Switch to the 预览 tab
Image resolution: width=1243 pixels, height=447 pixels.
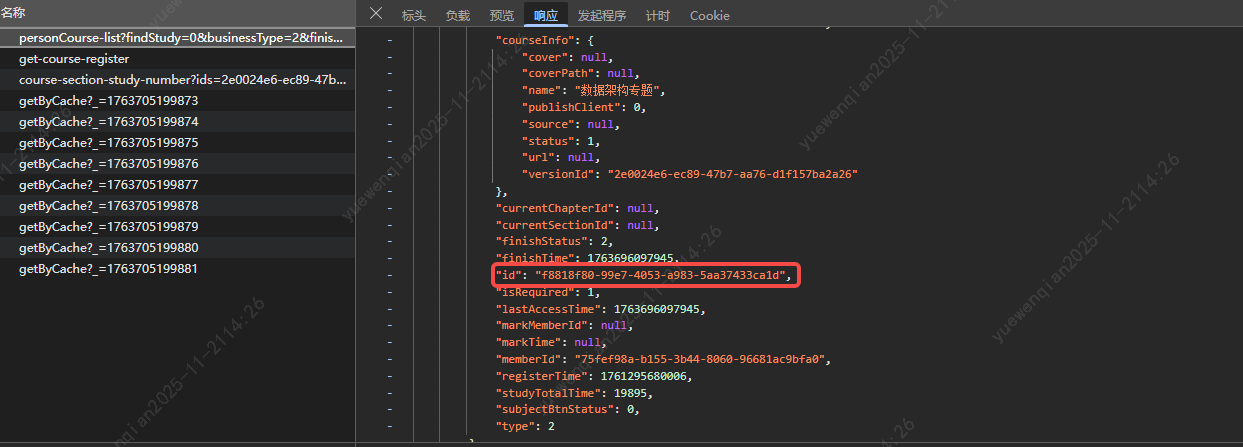point(502,16)
